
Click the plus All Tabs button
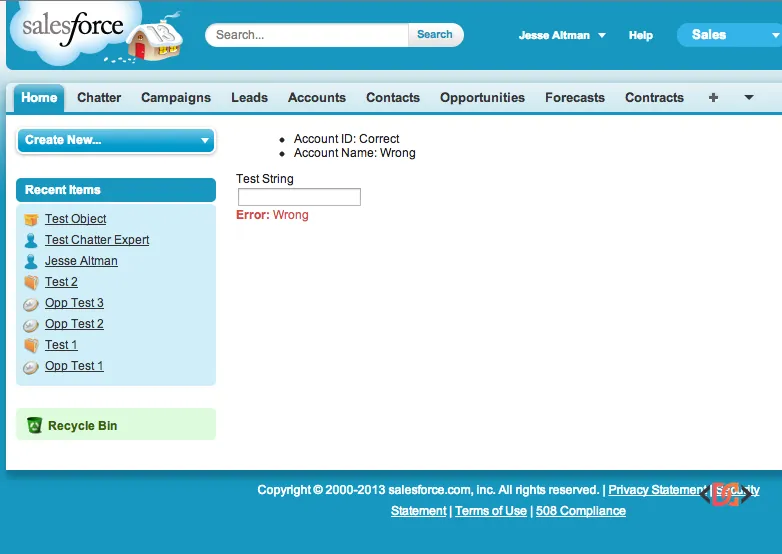713,98
